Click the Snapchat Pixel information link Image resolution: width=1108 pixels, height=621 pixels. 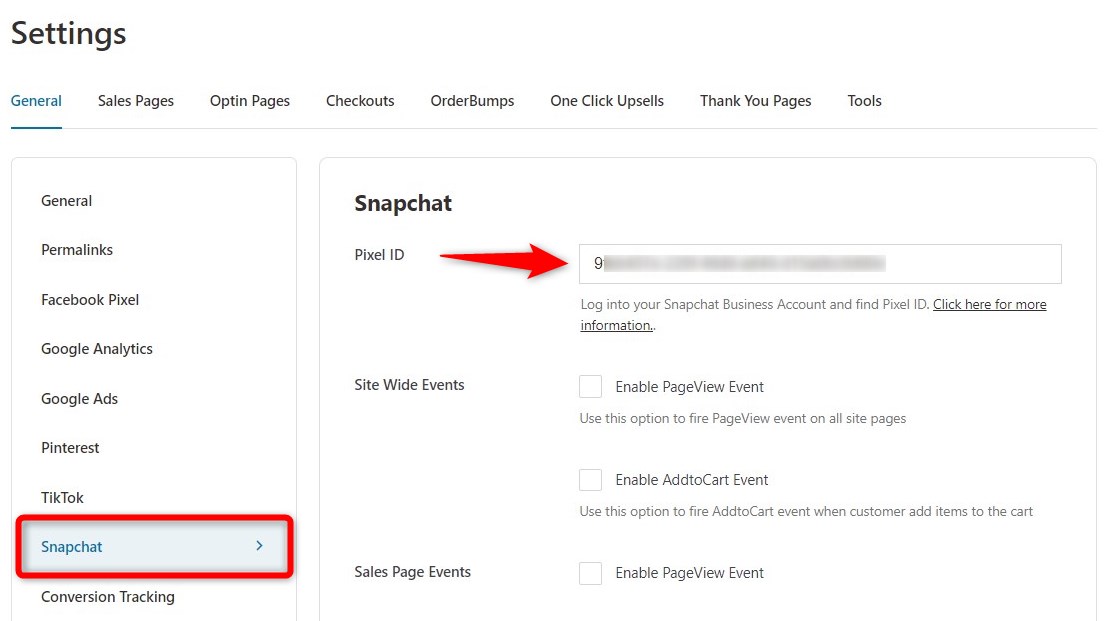(x=989, y=304)
